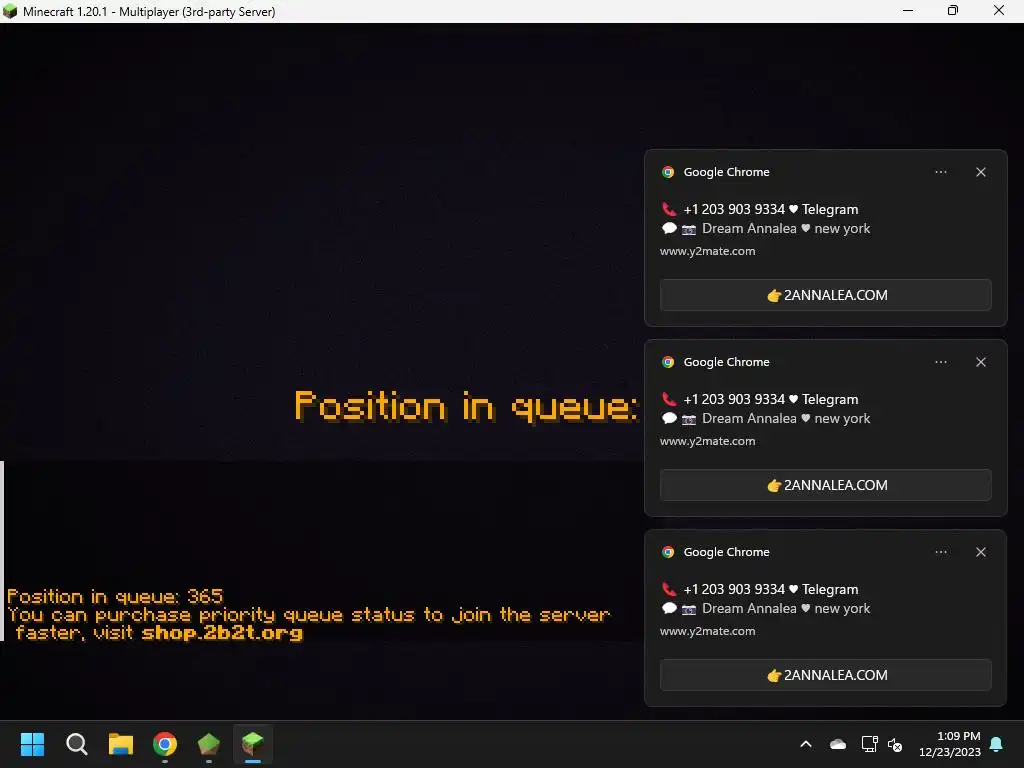Image resolution: width=1024 pixels, height=768 pixels.
Task: Click the shop.2b2t.org link in chat
Action: point(222,633)
